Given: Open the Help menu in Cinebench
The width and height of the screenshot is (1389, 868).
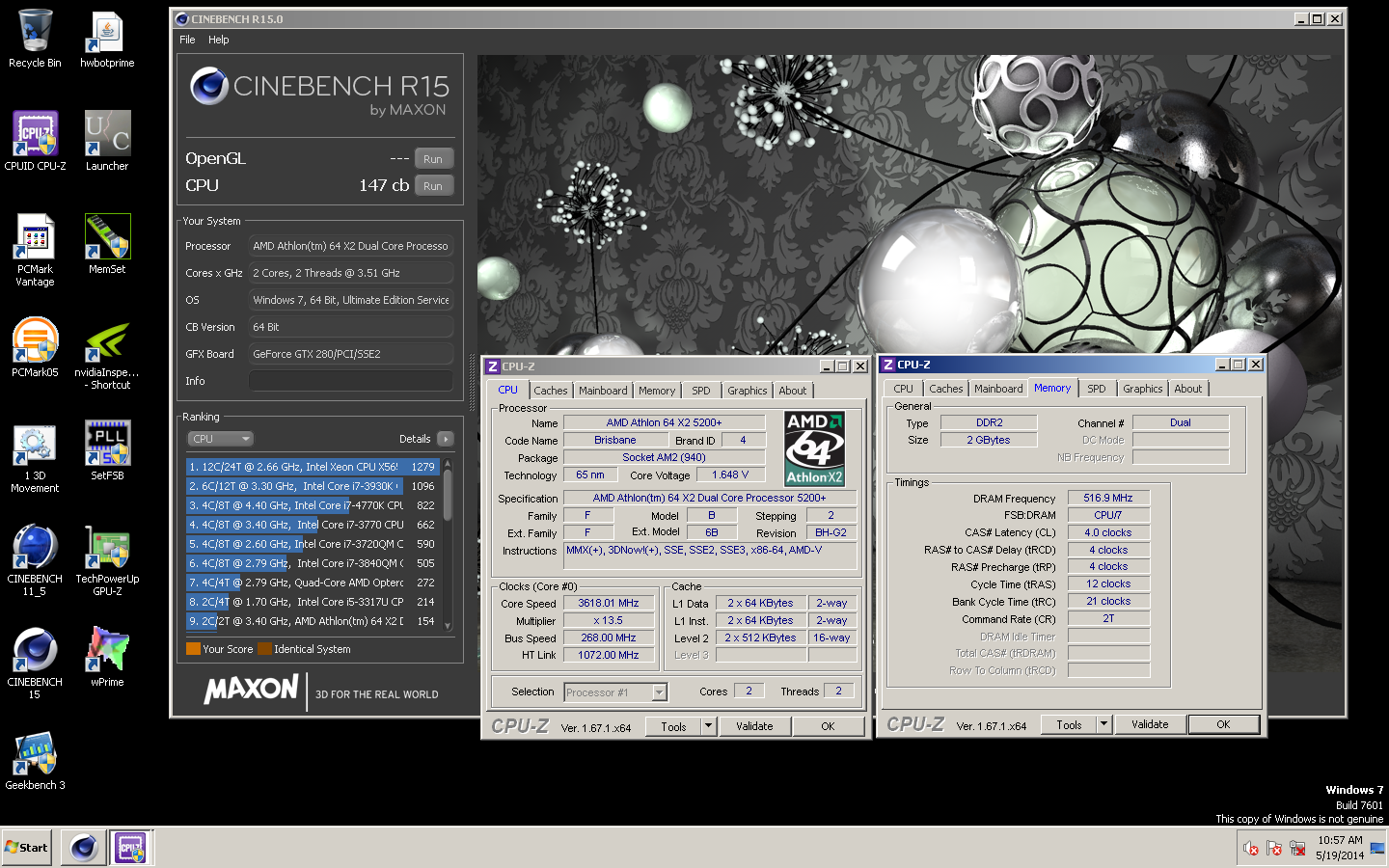Looking at the screenshot, I should (x=219, y=40).
